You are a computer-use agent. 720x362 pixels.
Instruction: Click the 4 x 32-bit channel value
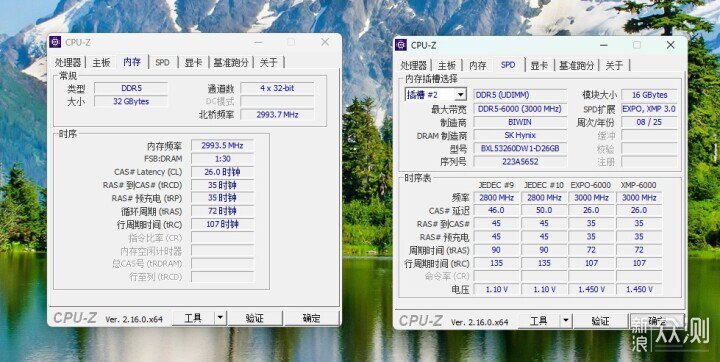point(277,88)
